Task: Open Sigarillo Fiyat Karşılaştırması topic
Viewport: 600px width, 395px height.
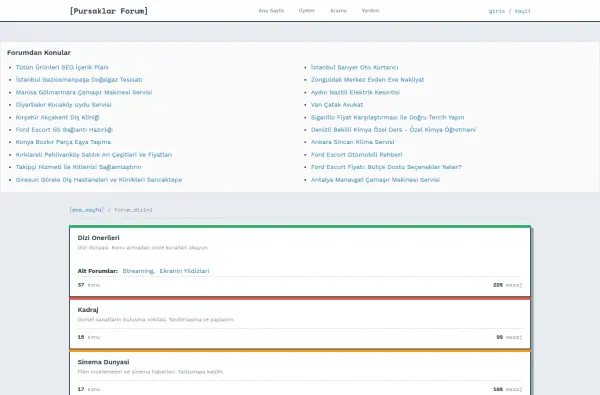Action: point(387,118)
